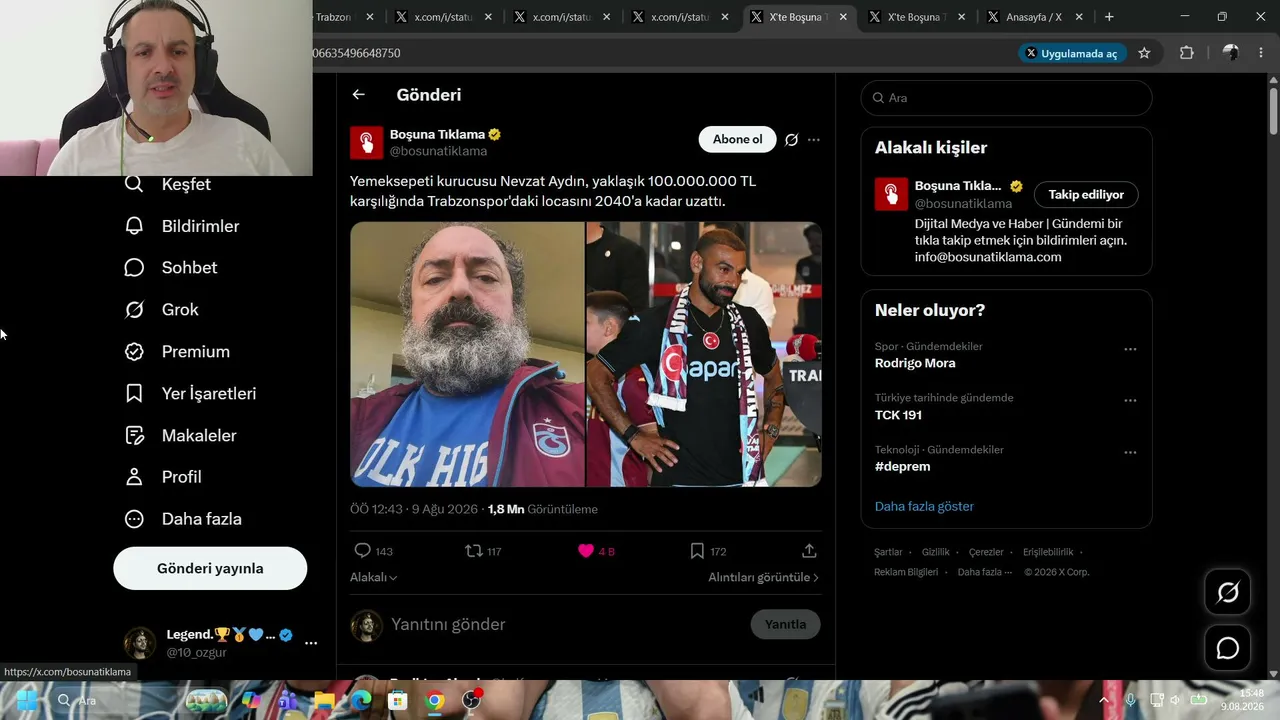Open the Windows Start menu
The height and width of the screenshot is (720, 1280).
tap(27, 700)
